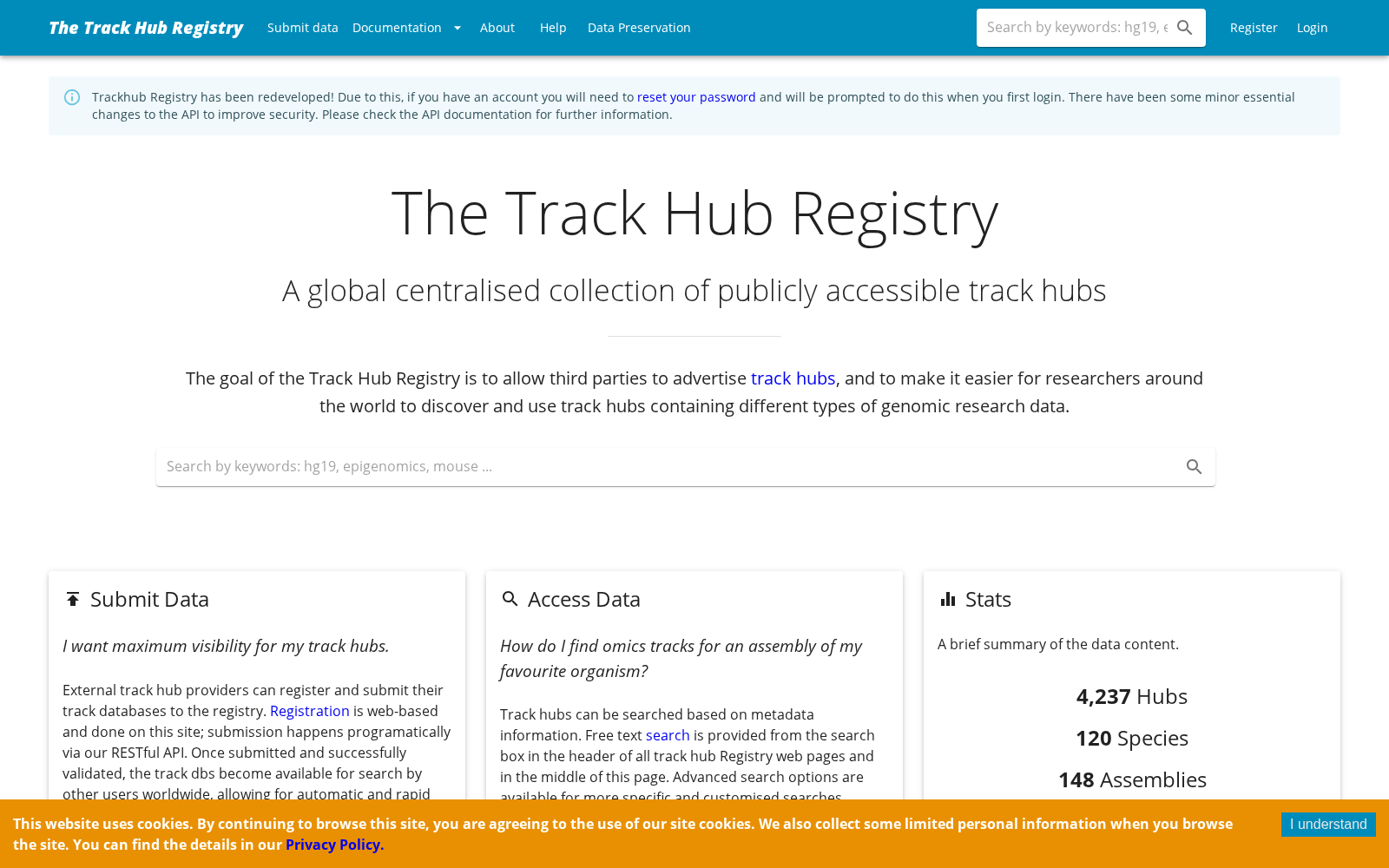Click the main search bar magnifier icon
The image size is (1389, 868).
point(1195,467)
